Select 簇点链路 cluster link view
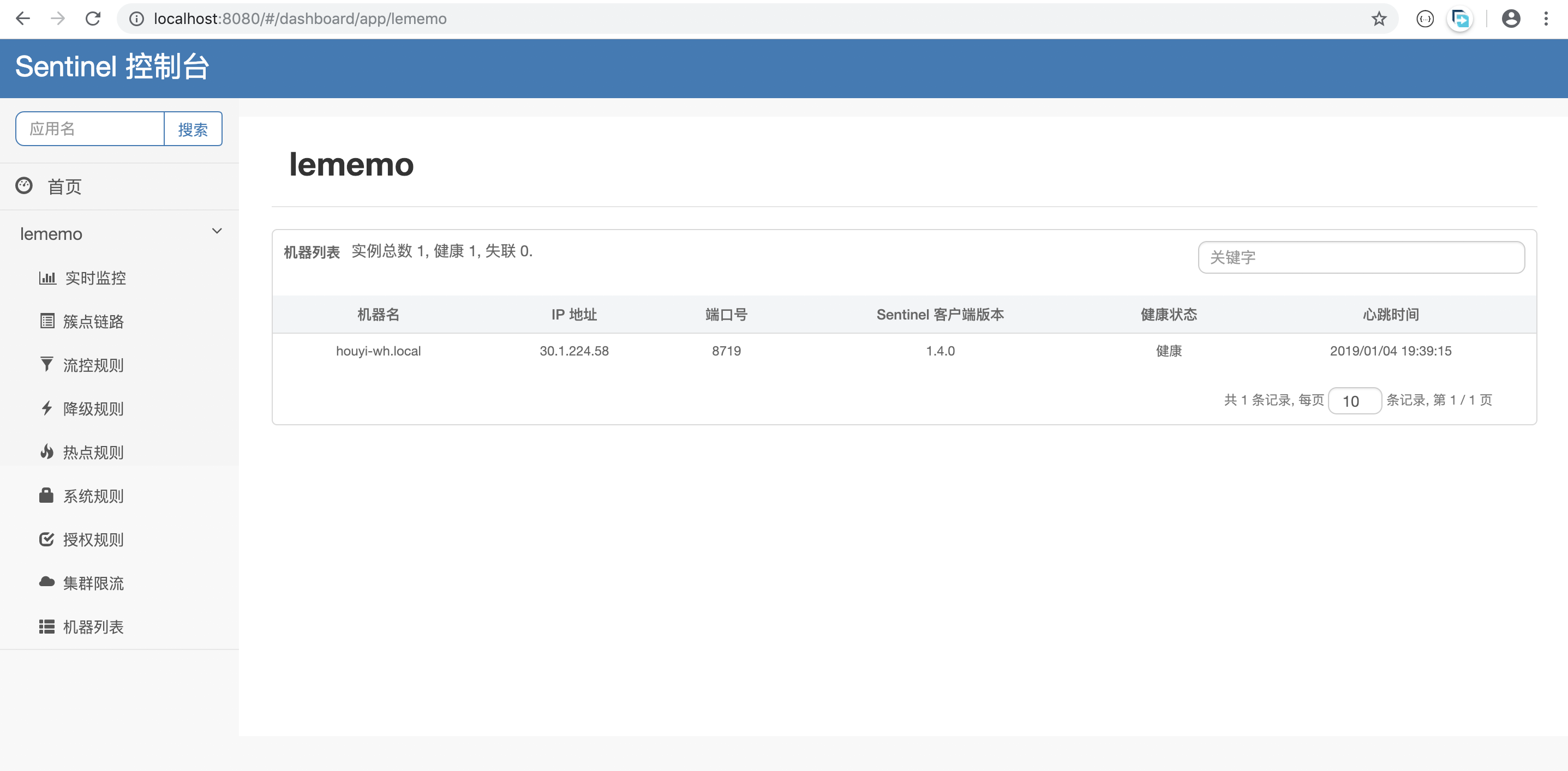The width and height of the screenshot is (1568, 771). click(x=95, y=321)
